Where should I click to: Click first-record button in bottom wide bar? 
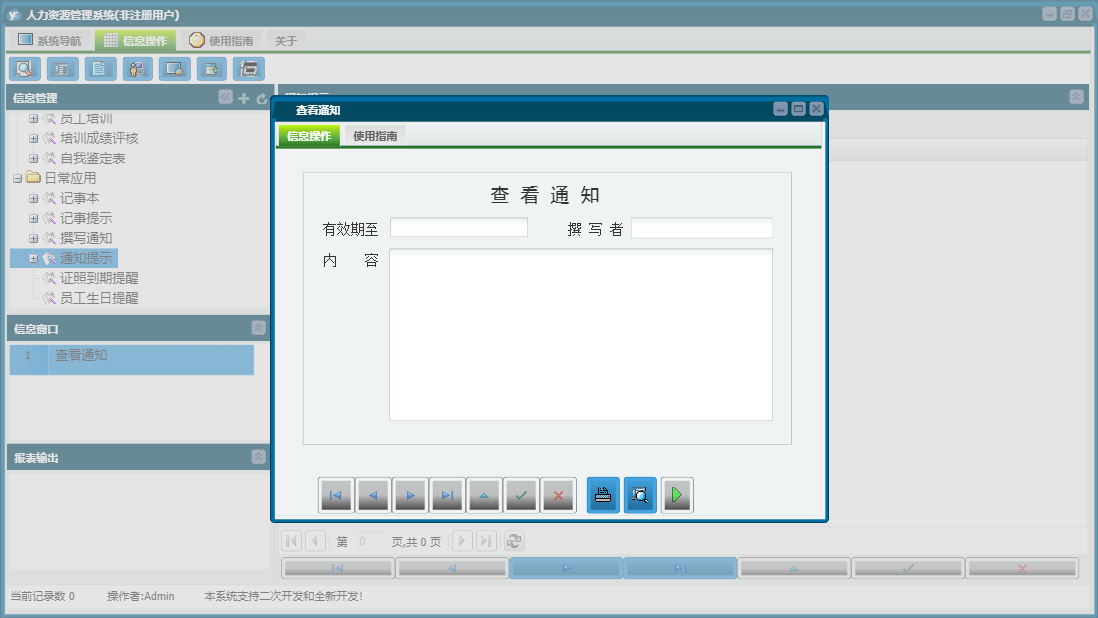(338, 568)
